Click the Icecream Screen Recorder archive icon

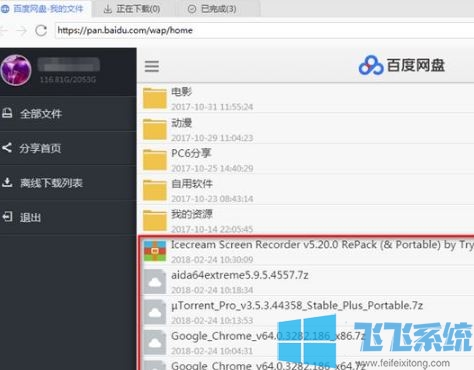[x=155, y=251]
